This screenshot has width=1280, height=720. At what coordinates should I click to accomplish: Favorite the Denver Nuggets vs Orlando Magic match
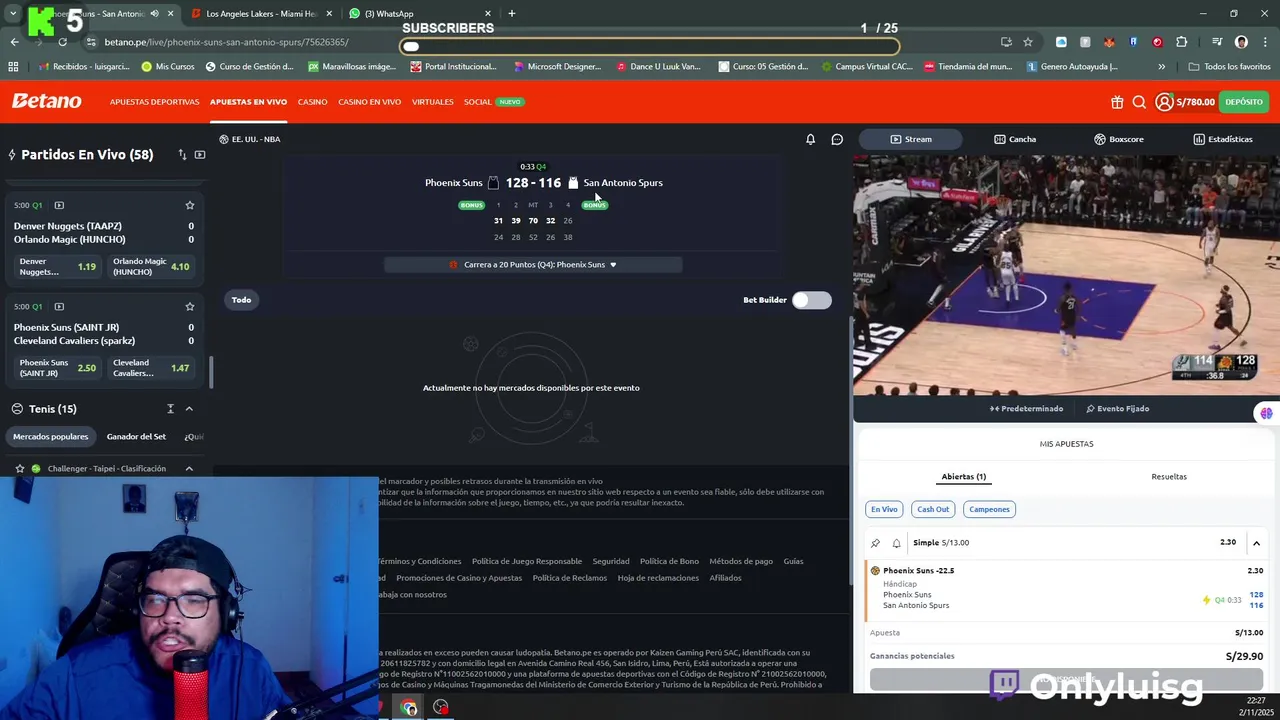pos(189,205)
